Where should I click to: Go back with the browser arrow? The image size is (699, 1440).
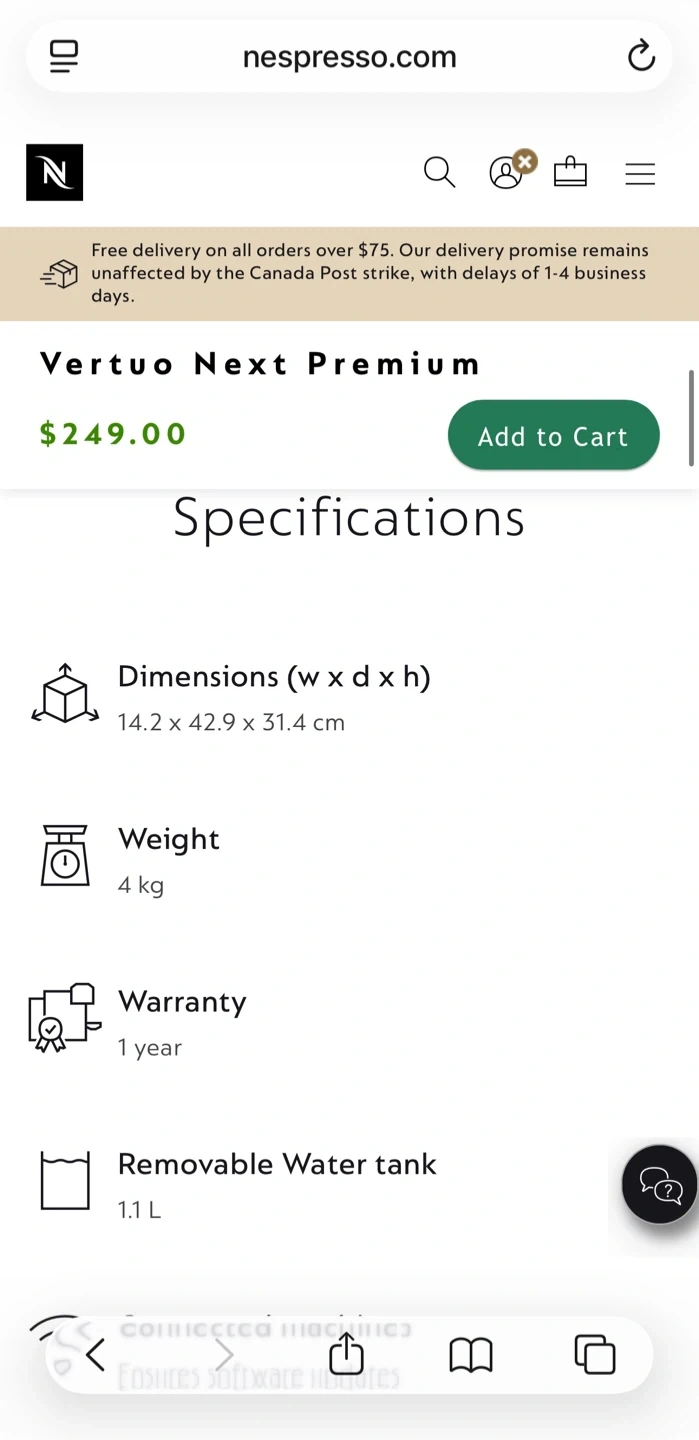pyautogui.click(x=96, y=1355)
